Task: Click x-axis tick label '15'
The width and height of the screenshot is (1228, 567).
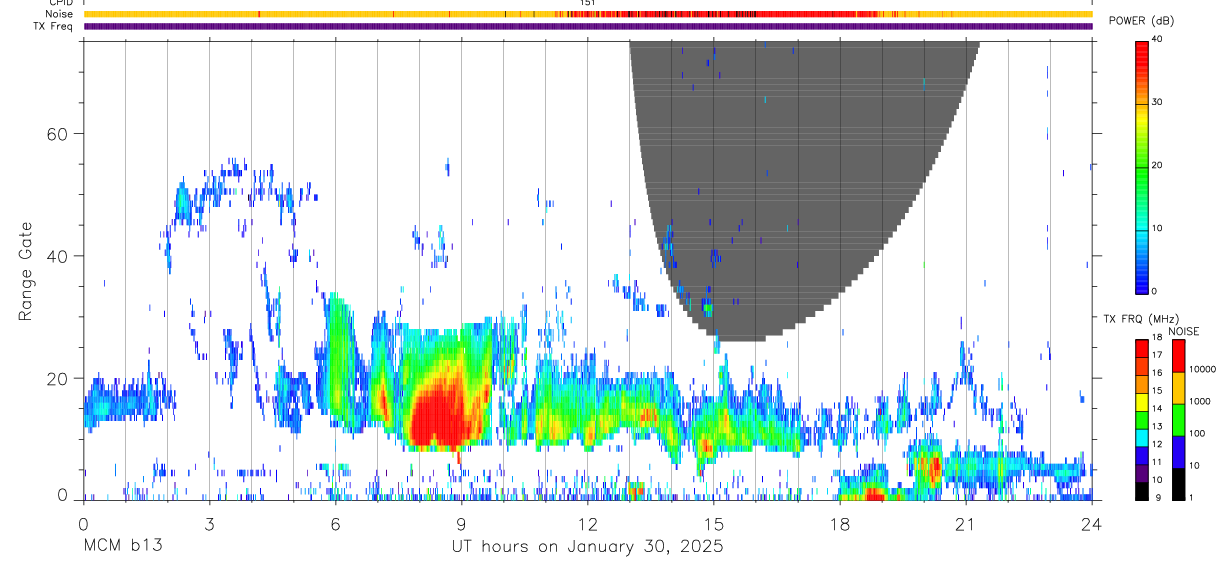Action: [x=714, y=523]
